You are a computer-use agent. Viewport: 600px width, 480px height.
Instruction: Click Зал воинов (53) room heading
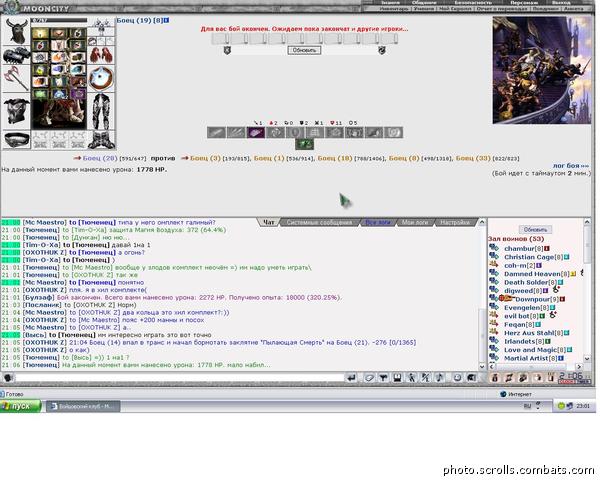[x=516, y=239]
